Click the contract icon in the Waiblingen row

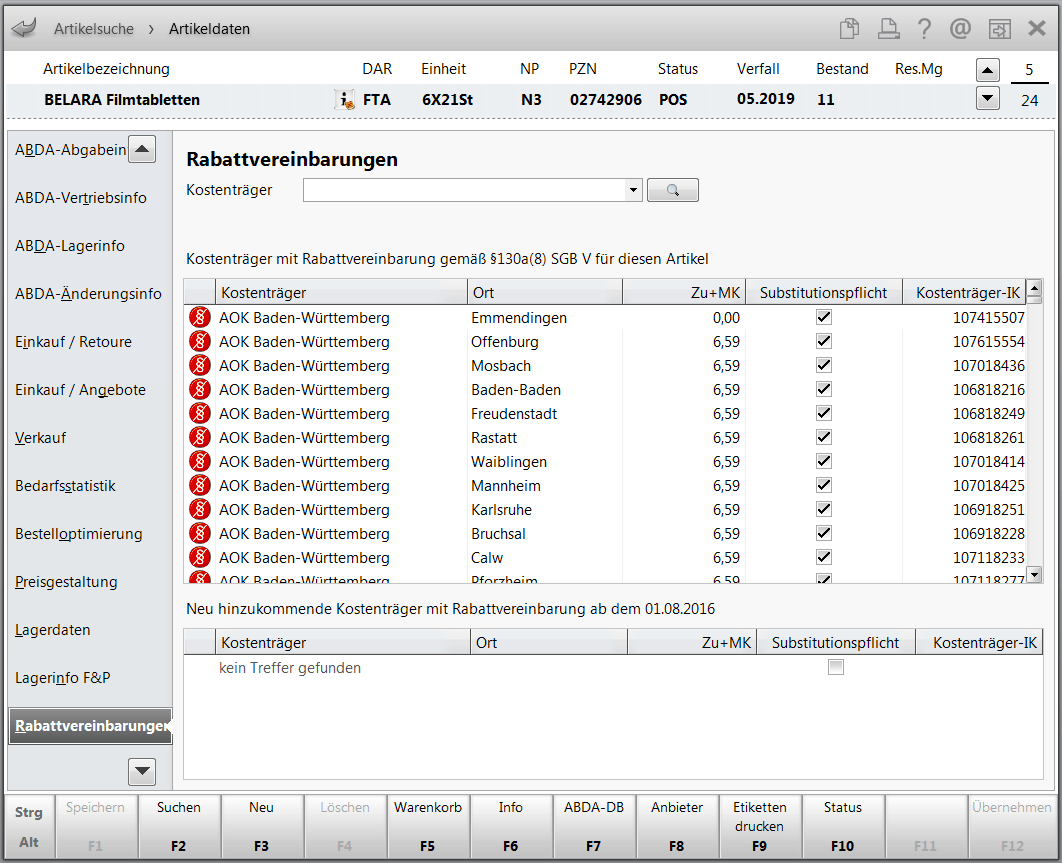(x=200, y=461)
